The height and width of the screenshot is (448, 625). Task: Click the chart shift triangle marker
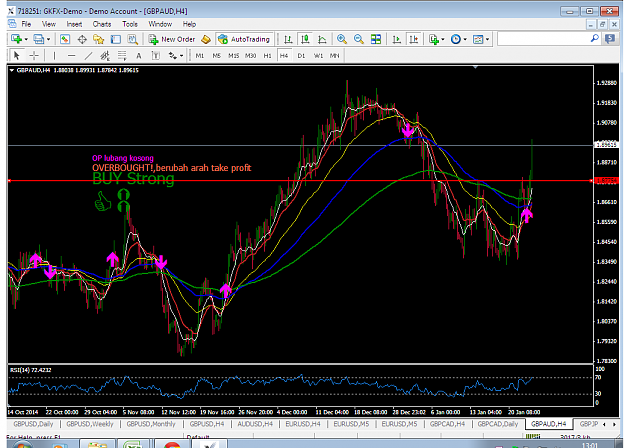pos(475,67)
